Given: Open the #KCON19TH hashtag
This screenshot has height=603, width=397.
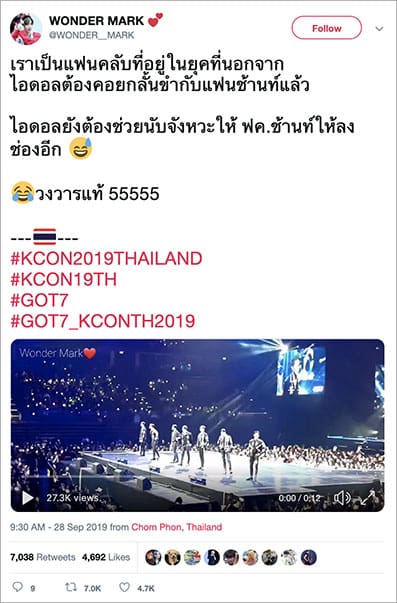Looking at the screenshot, I should 63,280.
